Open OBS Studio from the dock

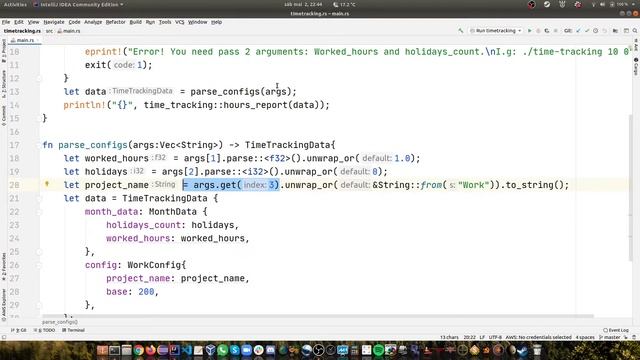(x=318, y=350)
